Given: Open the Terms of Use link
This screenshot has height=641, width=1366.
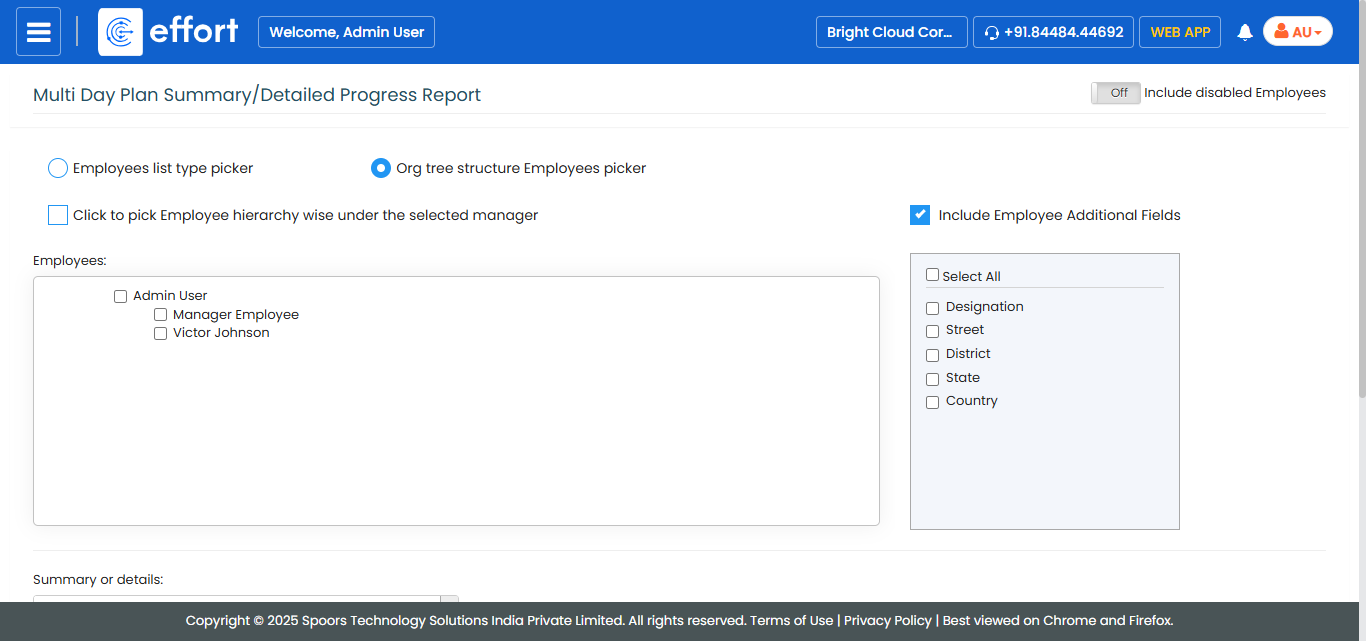Looking at the screenshot, I should (791, 621).
